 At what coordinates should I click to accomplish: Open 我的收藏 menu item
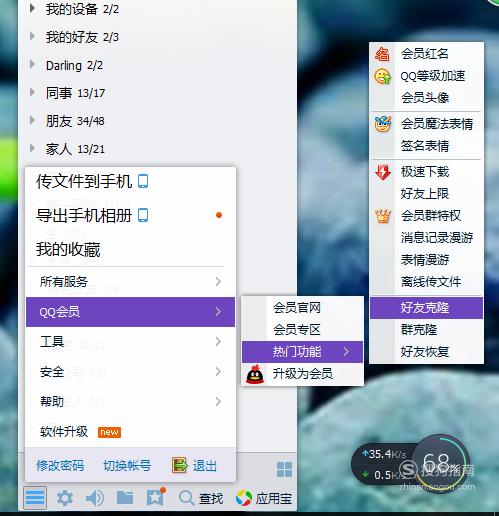(130, 249)
